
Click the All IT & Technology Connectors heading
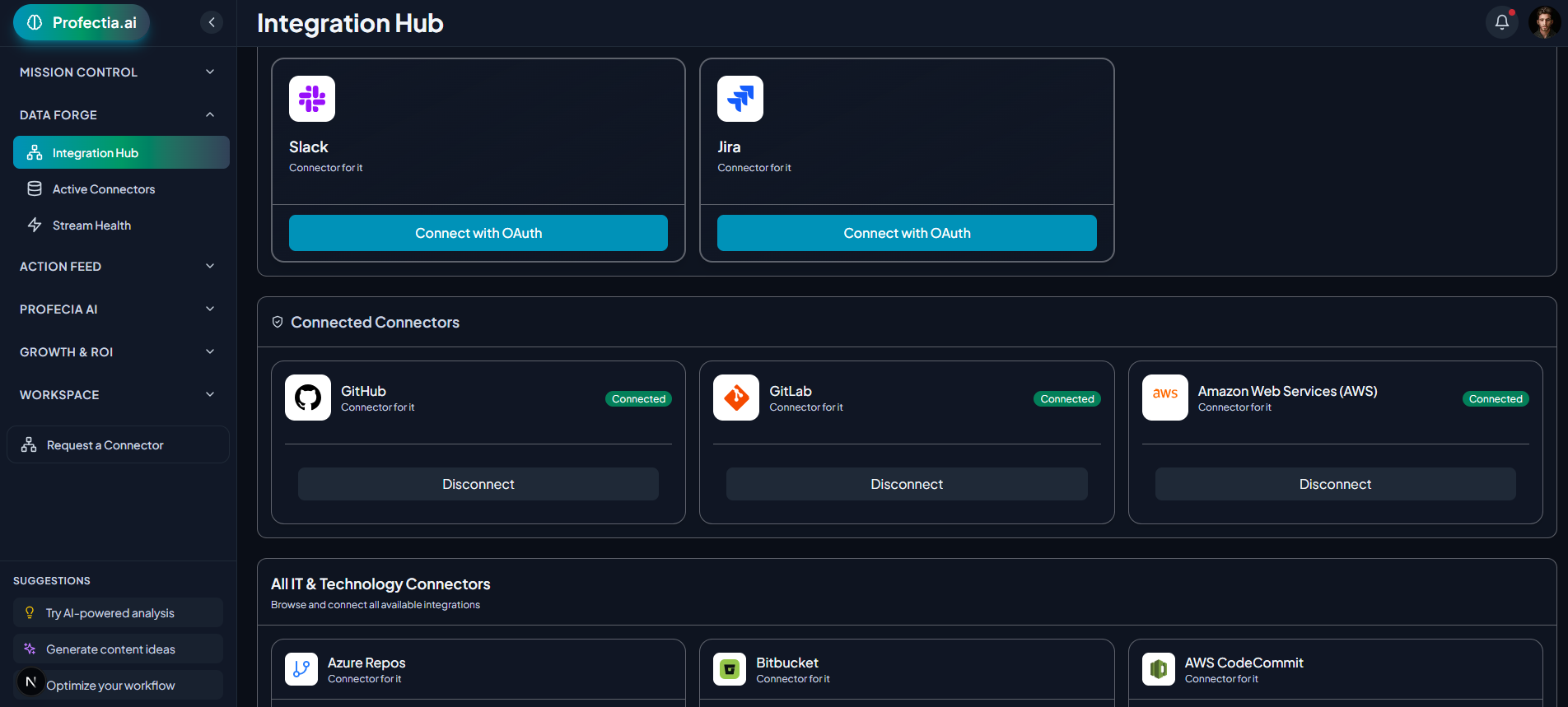pos(380,584)
